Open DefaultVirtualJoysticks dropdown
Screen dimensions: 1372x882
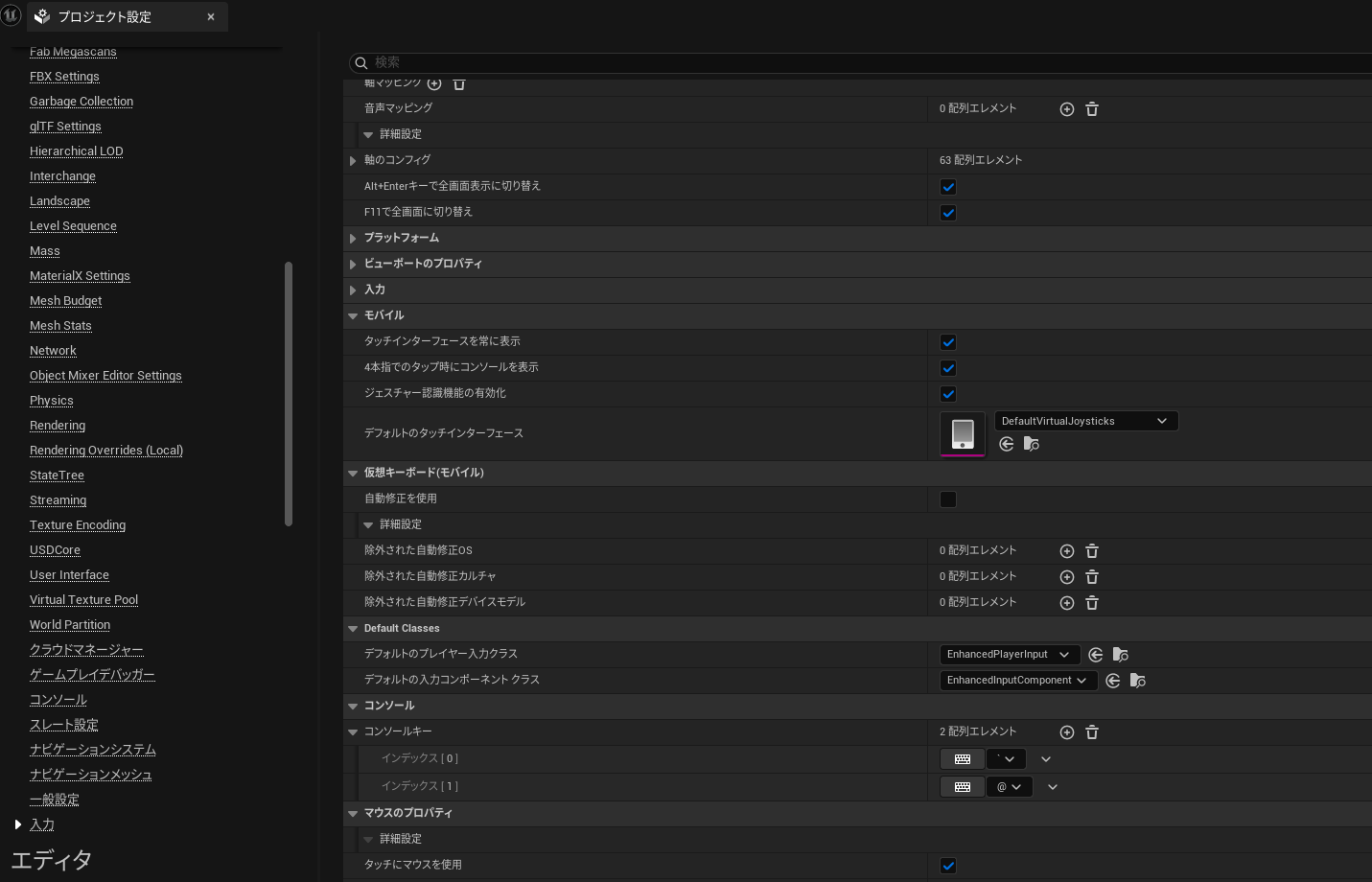[x=1085, y=421]
